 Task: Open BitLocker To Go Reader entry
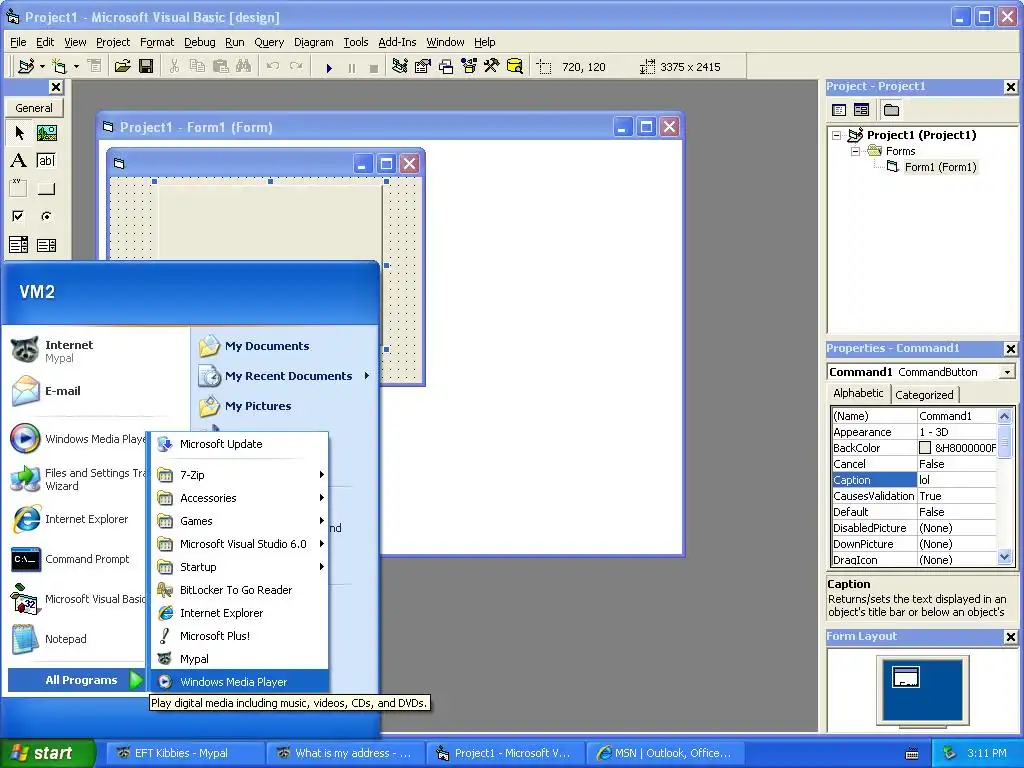click(240, 590)
